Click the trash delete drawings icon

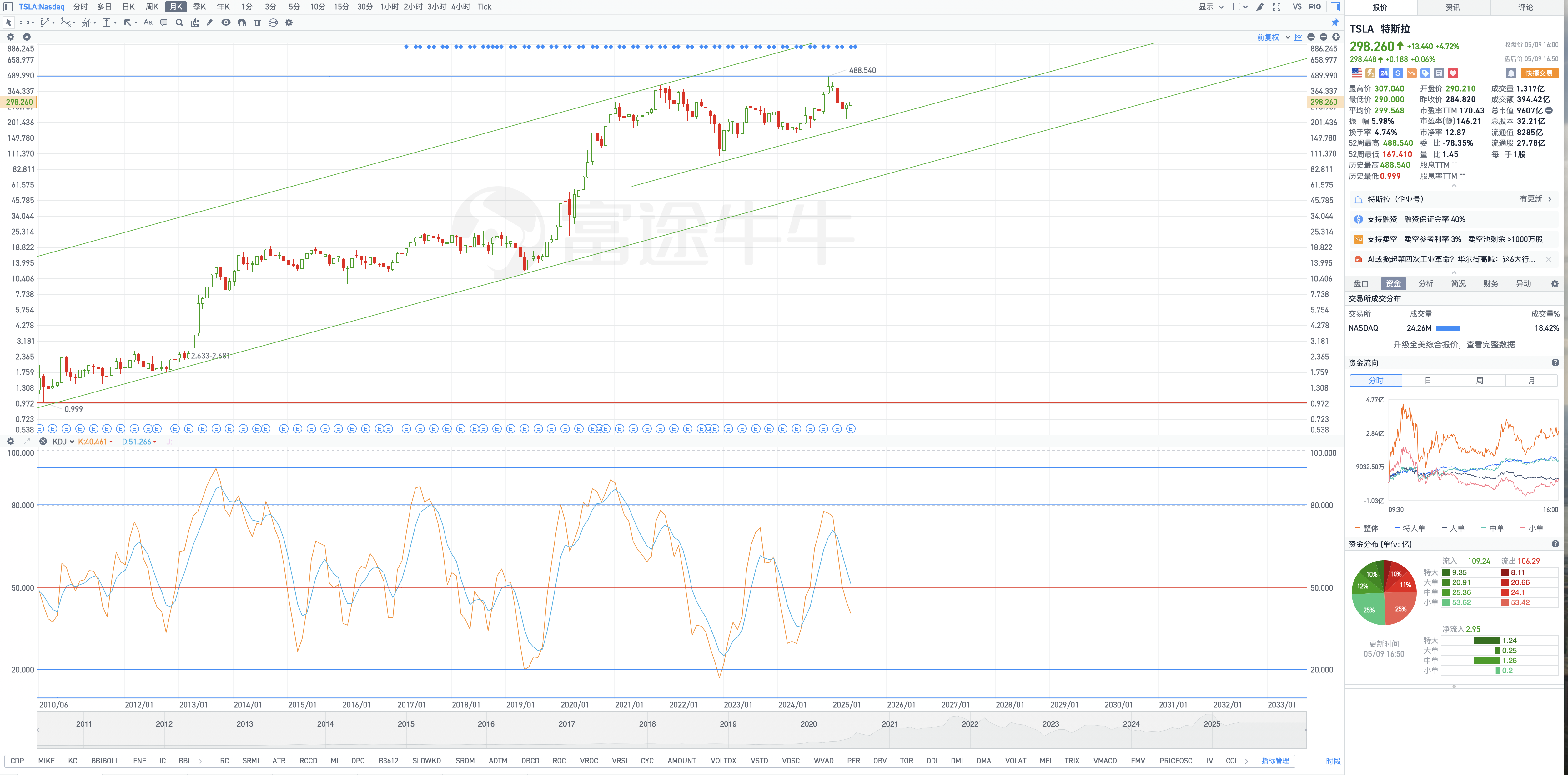click(258, 22)
